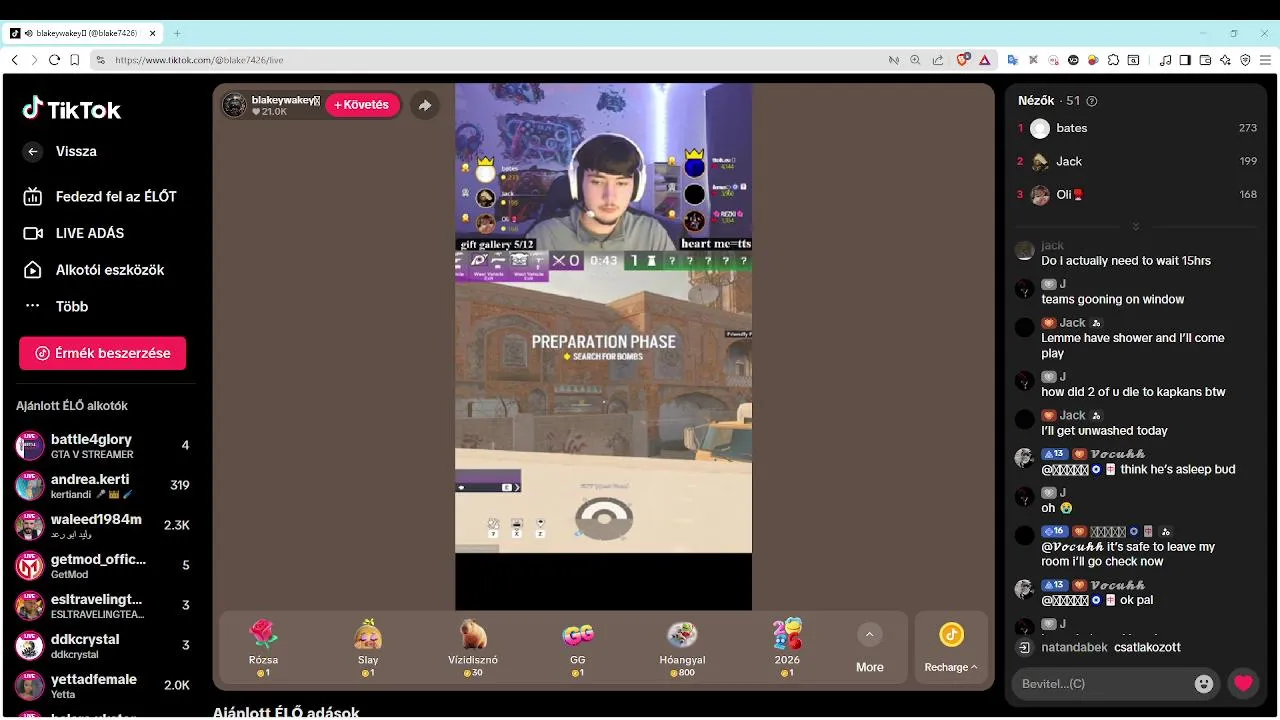Viewport: 1280px width, 720px height.
Task: Open Alkotói eszközök menu item
Action: [x=94, y=270]
